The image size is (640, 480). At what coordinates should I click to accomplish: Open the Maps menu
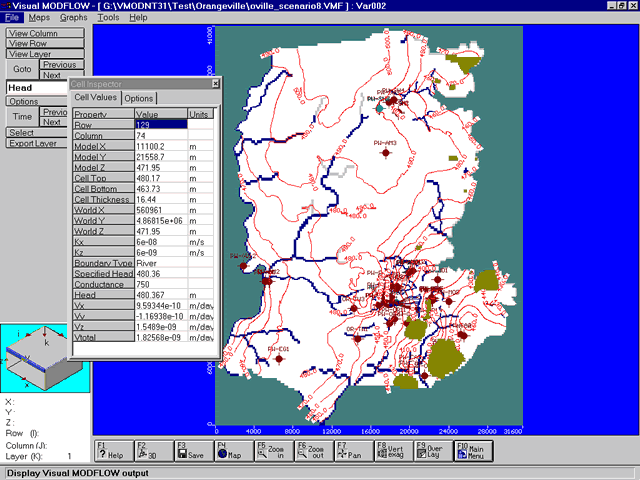(x=39, y=18)
